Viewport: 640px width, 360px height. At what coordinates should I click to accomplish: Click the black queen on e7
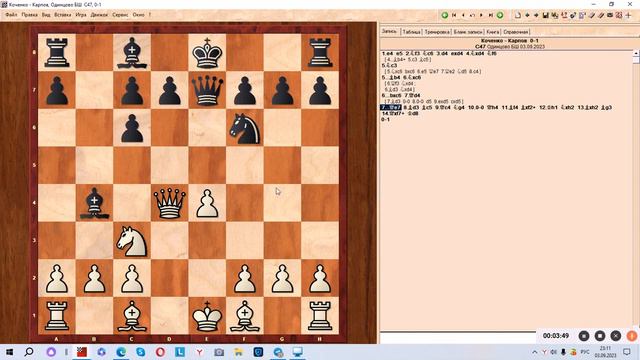[207, 90]
